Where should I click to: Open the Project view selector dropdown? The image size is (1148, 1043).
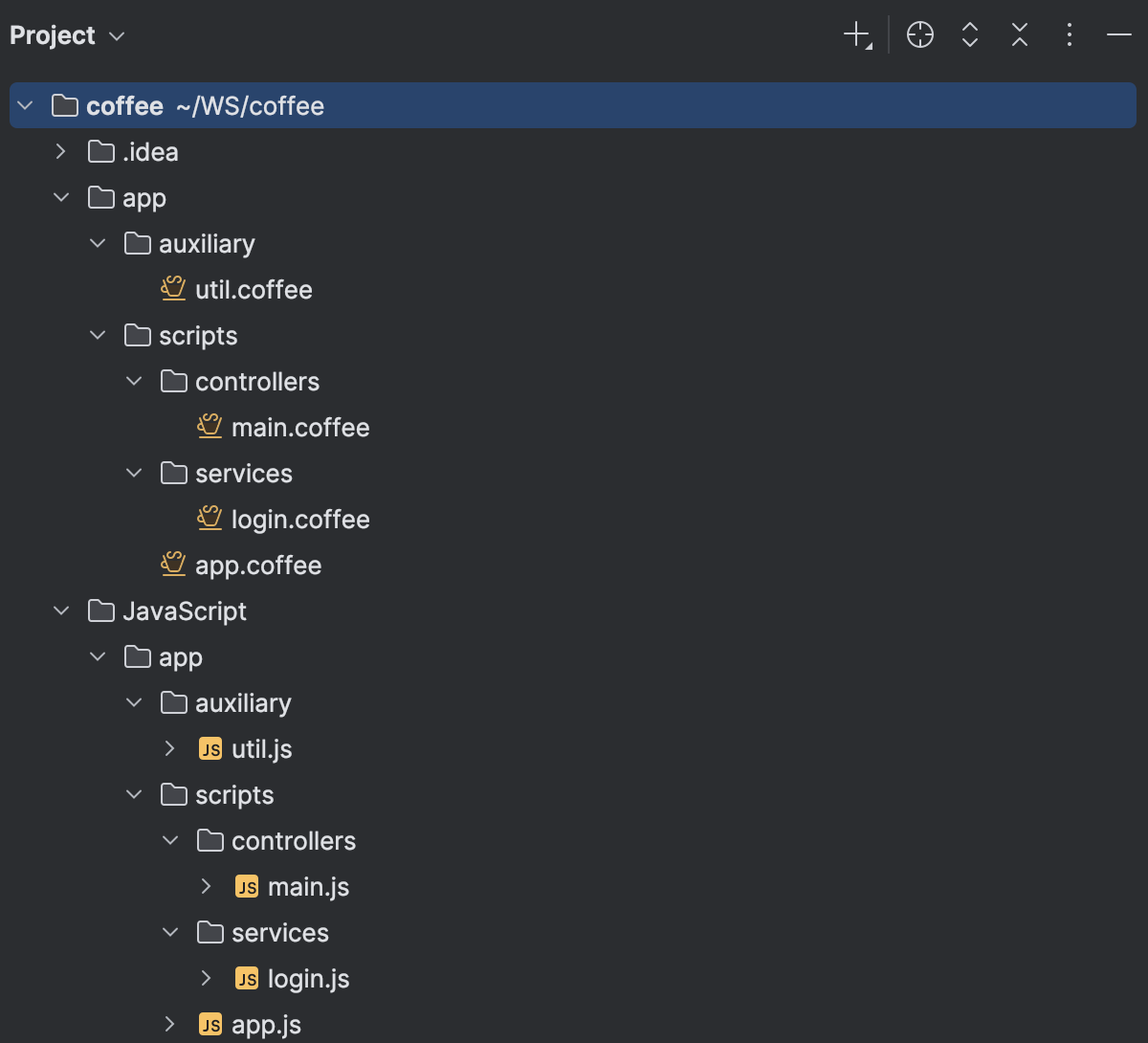click(115, 34)
